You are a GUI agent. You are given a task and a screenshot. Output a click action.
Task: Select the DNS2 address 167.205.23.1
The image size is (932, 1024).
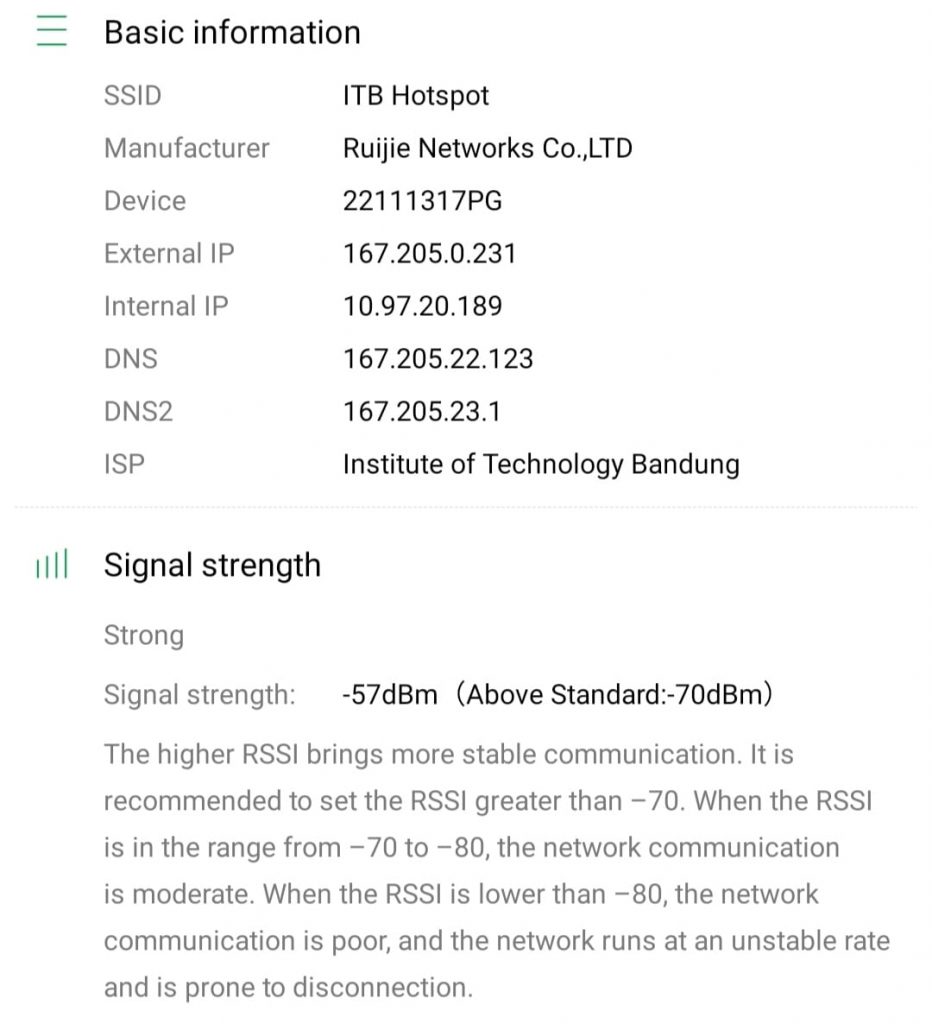click(x=421, y=411)
